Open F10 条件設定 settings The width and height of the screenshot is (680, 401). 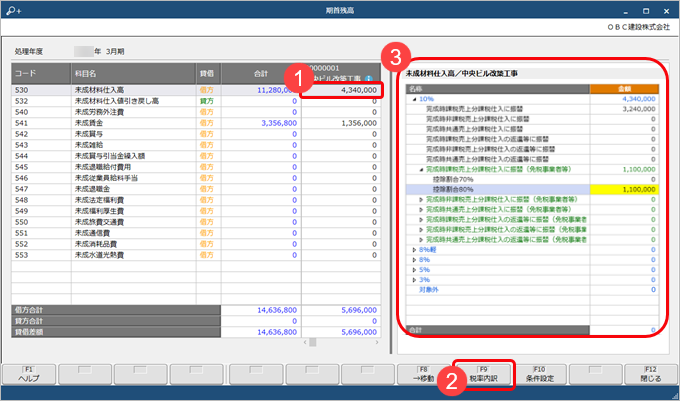[x=539, y=374]
